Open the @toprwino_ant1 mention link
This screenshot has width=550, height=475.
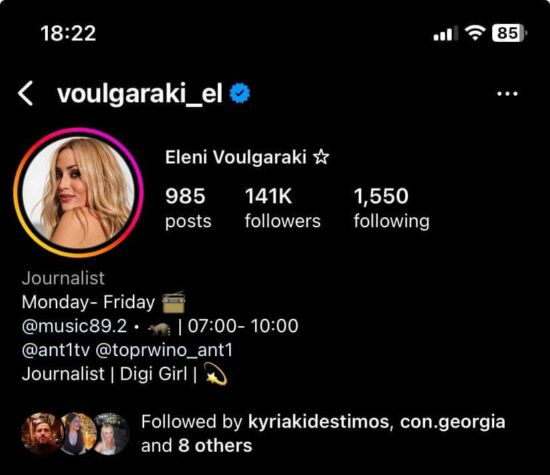point(164,350)
